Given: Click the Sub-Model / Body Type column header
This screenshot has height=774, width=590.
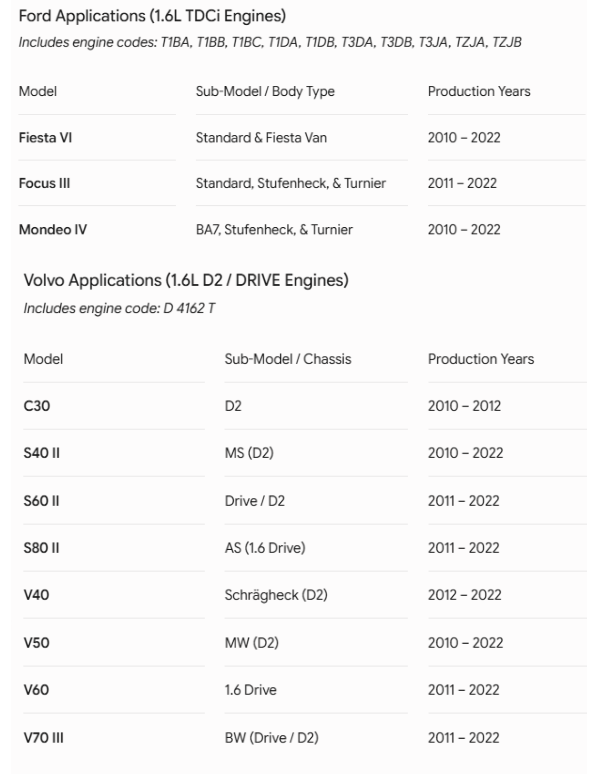Looking at the screenshot, I should pos(265,91).
